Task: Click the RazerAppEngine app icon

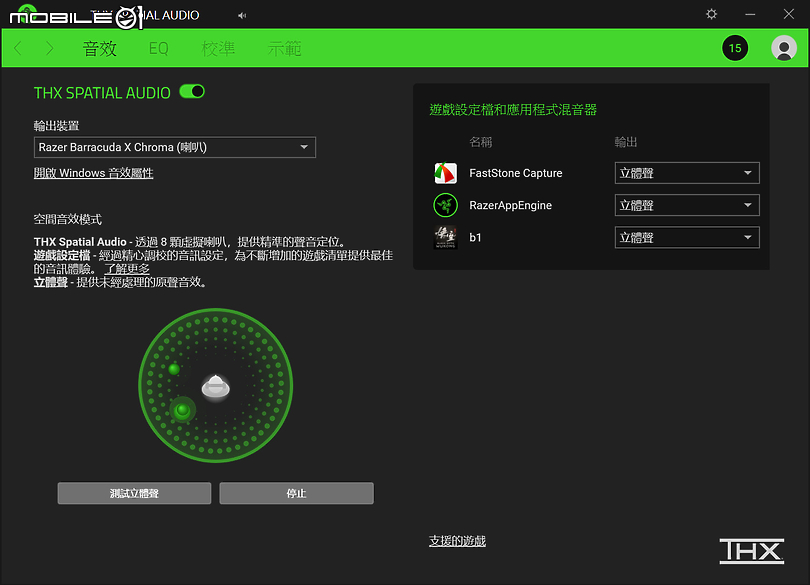Action: coord(445,205)
